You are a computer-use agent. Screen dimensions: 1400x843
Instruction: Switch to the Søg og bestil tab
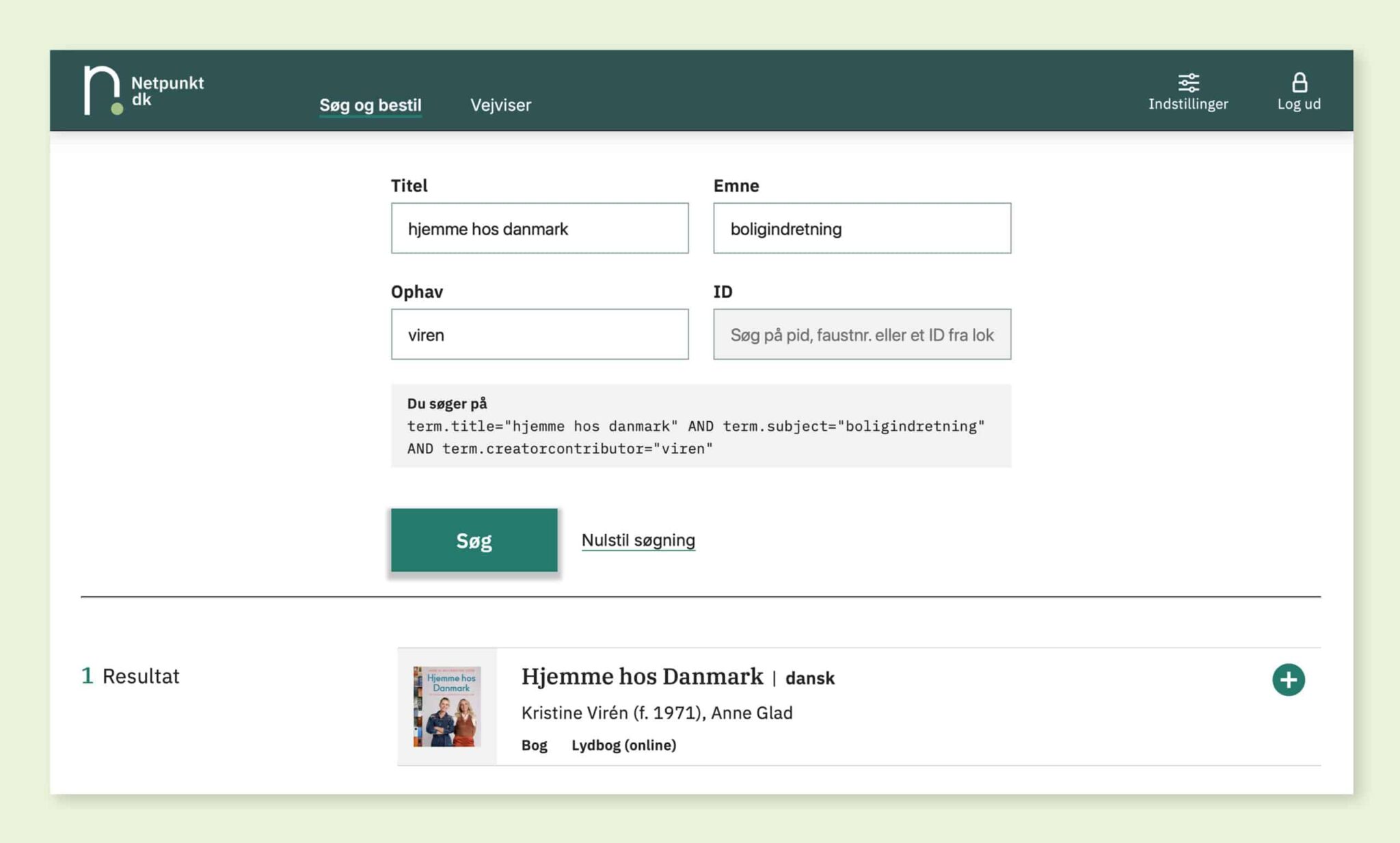click(371, 105)
